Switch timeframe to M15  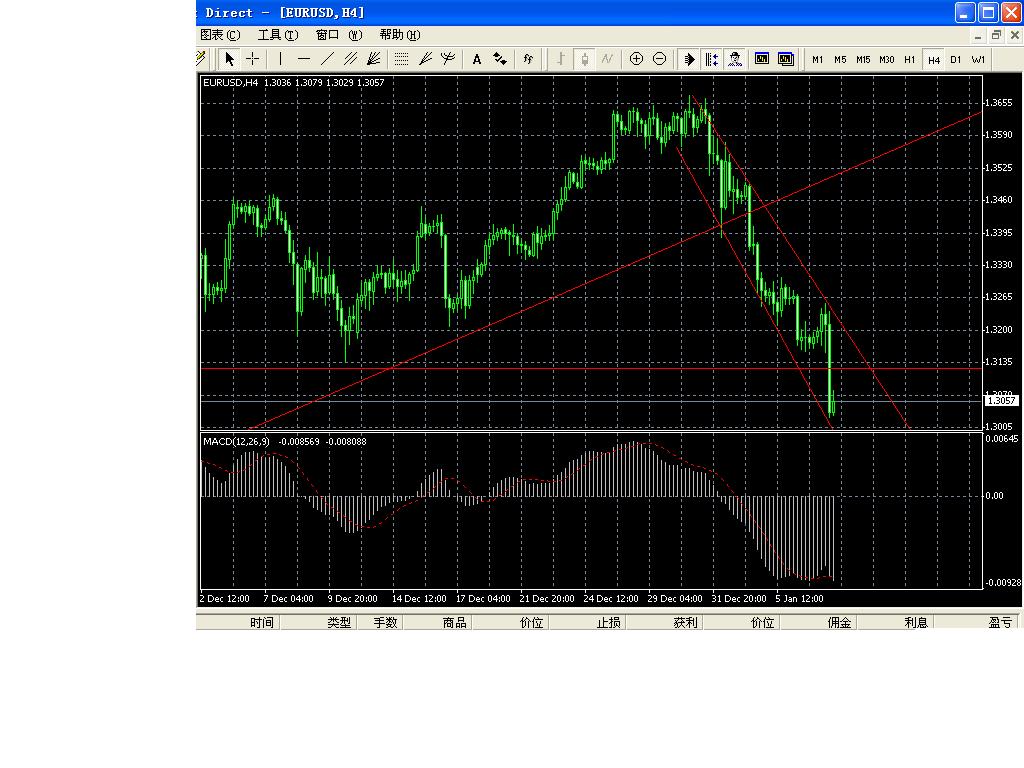(862, 59)
